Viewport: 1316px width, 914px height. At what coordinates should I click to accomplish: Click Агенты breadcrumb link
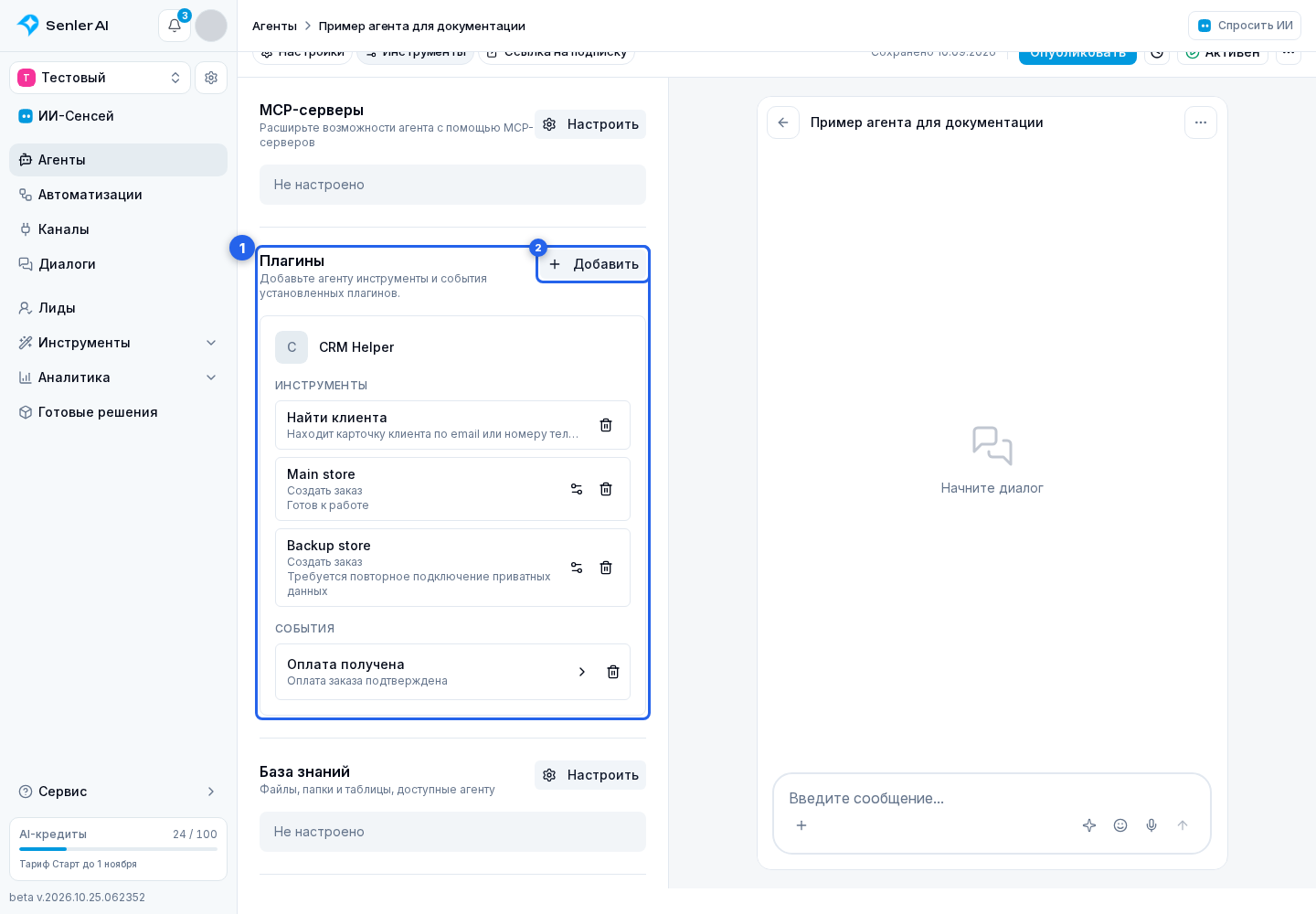[274, 26]
